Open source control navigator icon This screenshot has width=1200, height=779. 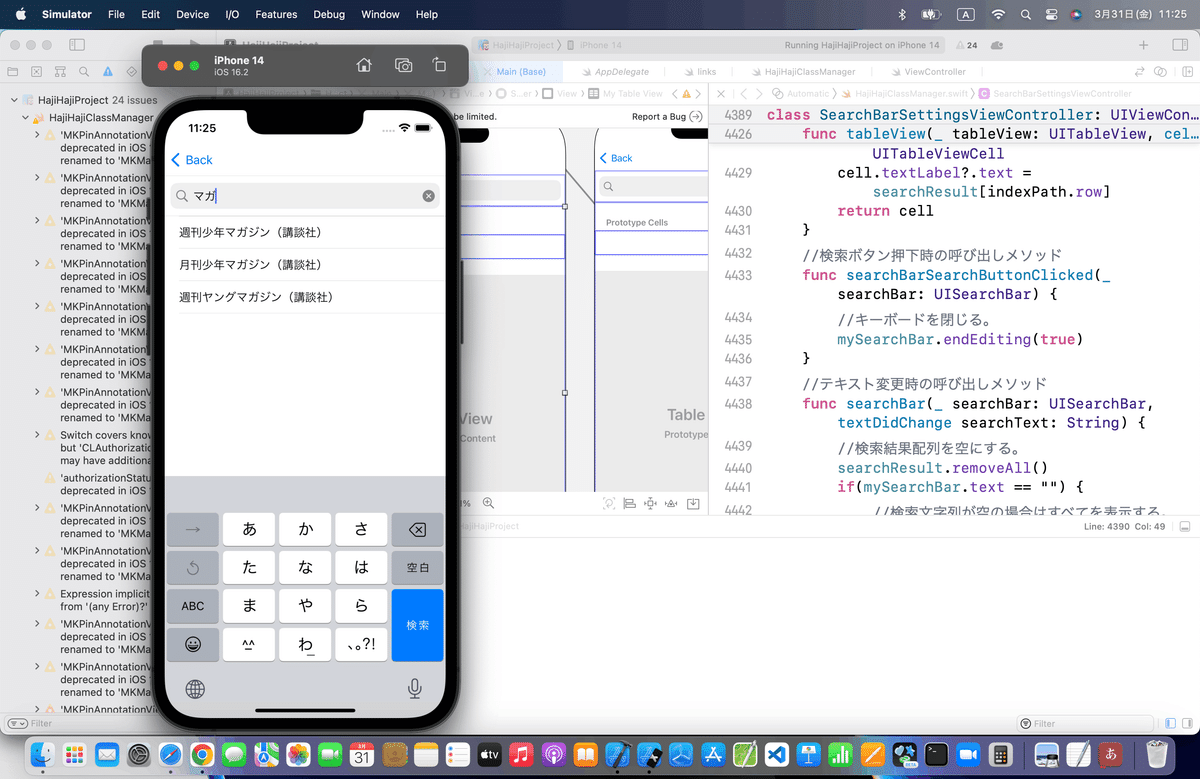pos(37,72)
